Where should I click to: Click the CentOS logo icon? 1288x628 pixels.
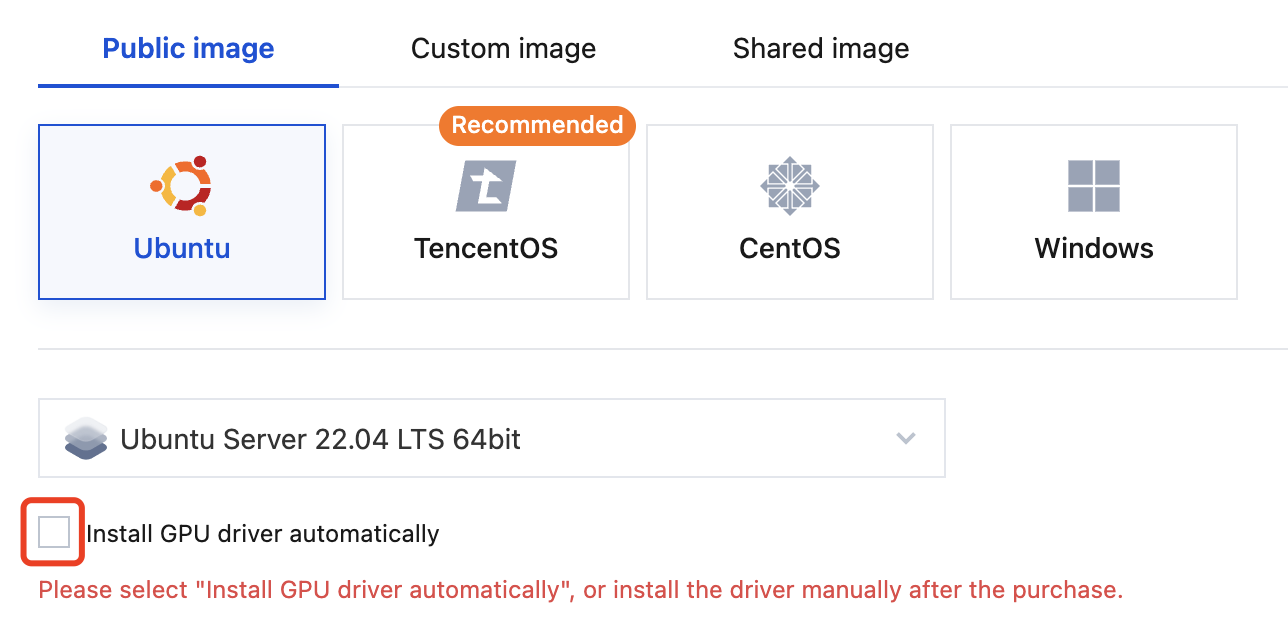(x=789, y=185)
